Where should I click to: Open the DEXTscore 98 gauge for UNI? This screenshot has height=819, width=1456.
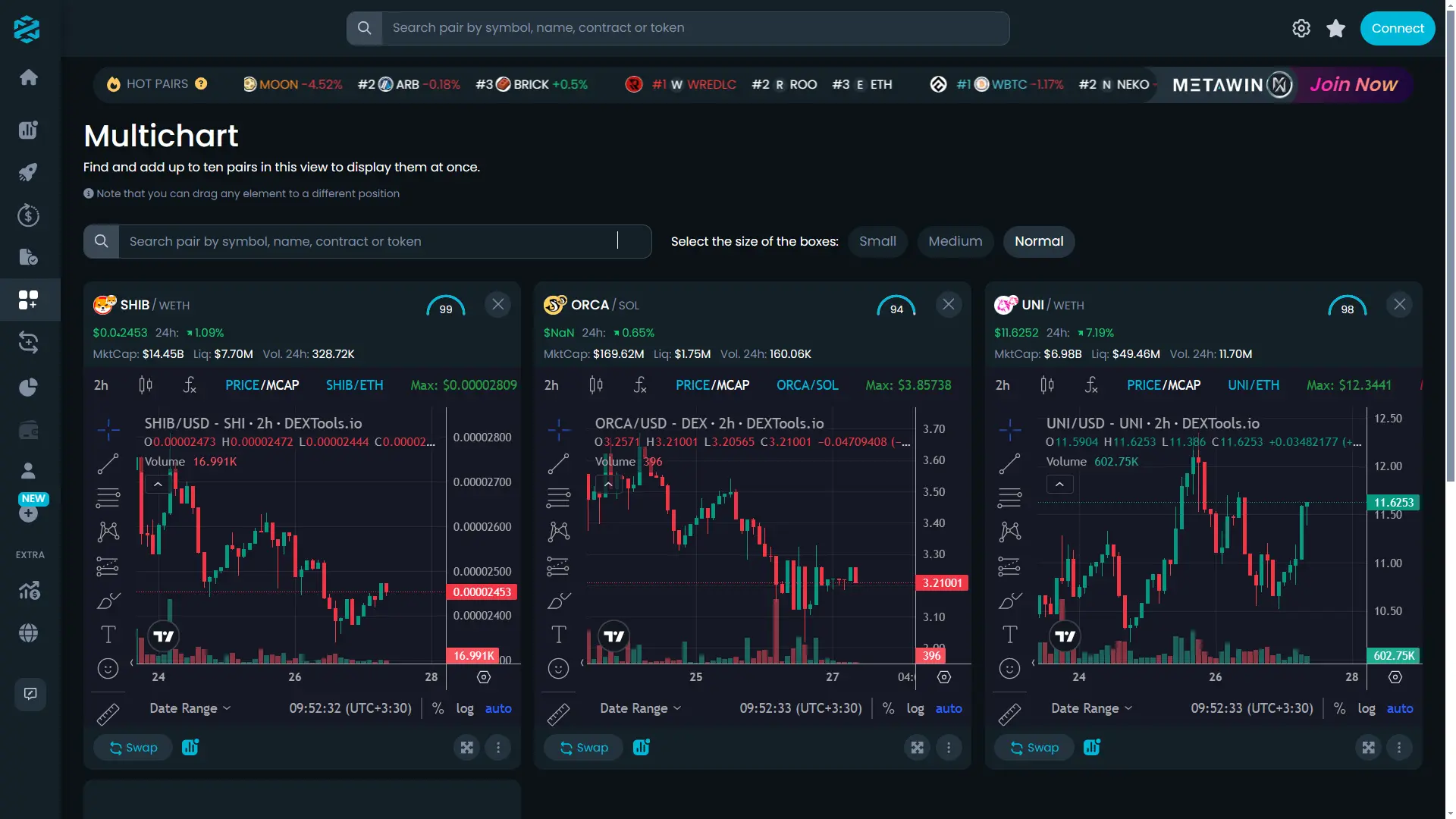1348,306
